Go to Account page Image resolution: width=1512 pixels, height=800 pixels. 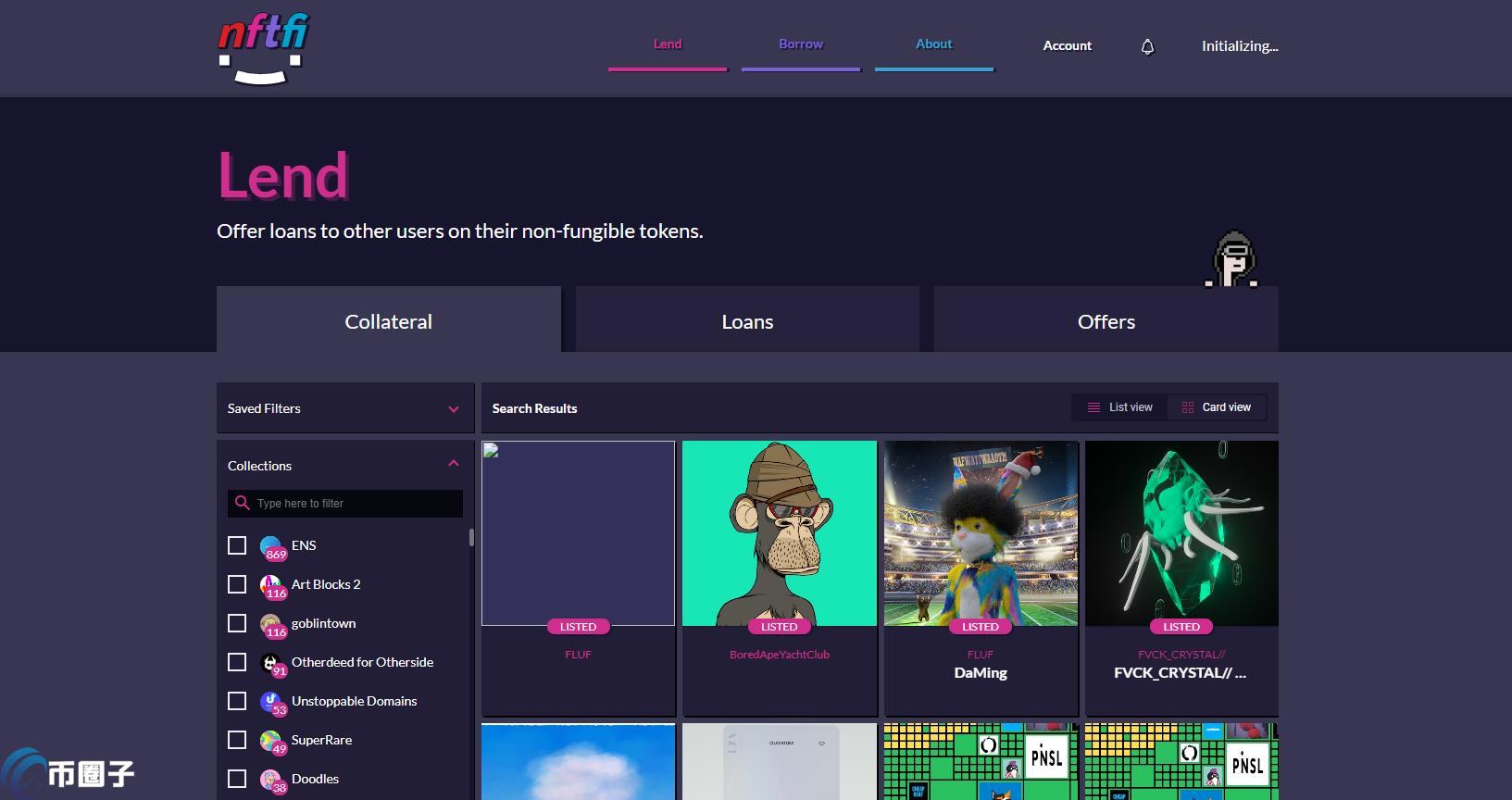1067,45
